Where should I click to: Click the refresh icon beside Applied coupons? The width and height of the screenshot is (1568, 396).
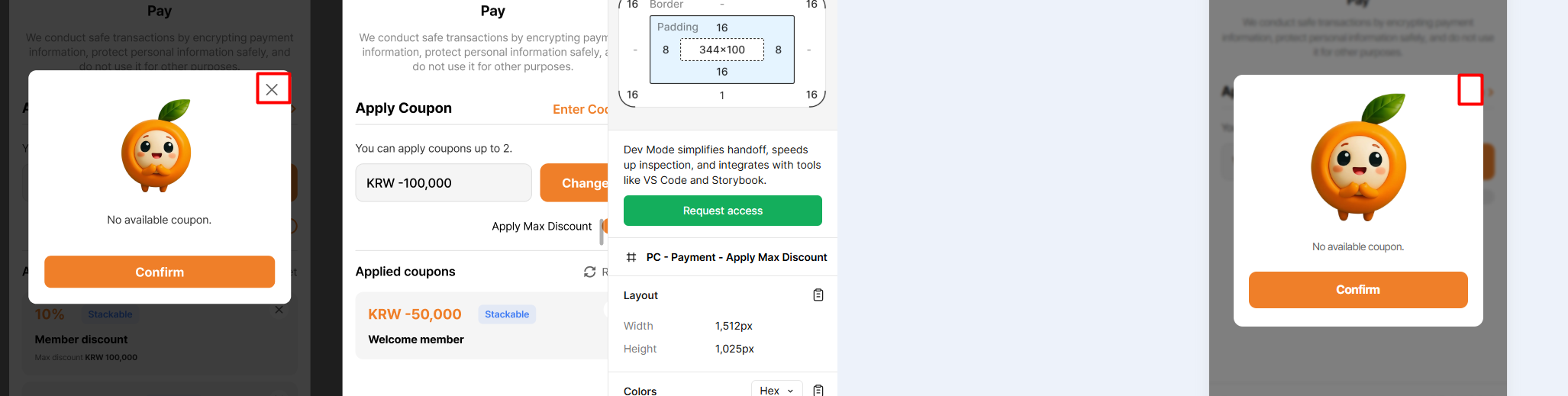(589, 272)
